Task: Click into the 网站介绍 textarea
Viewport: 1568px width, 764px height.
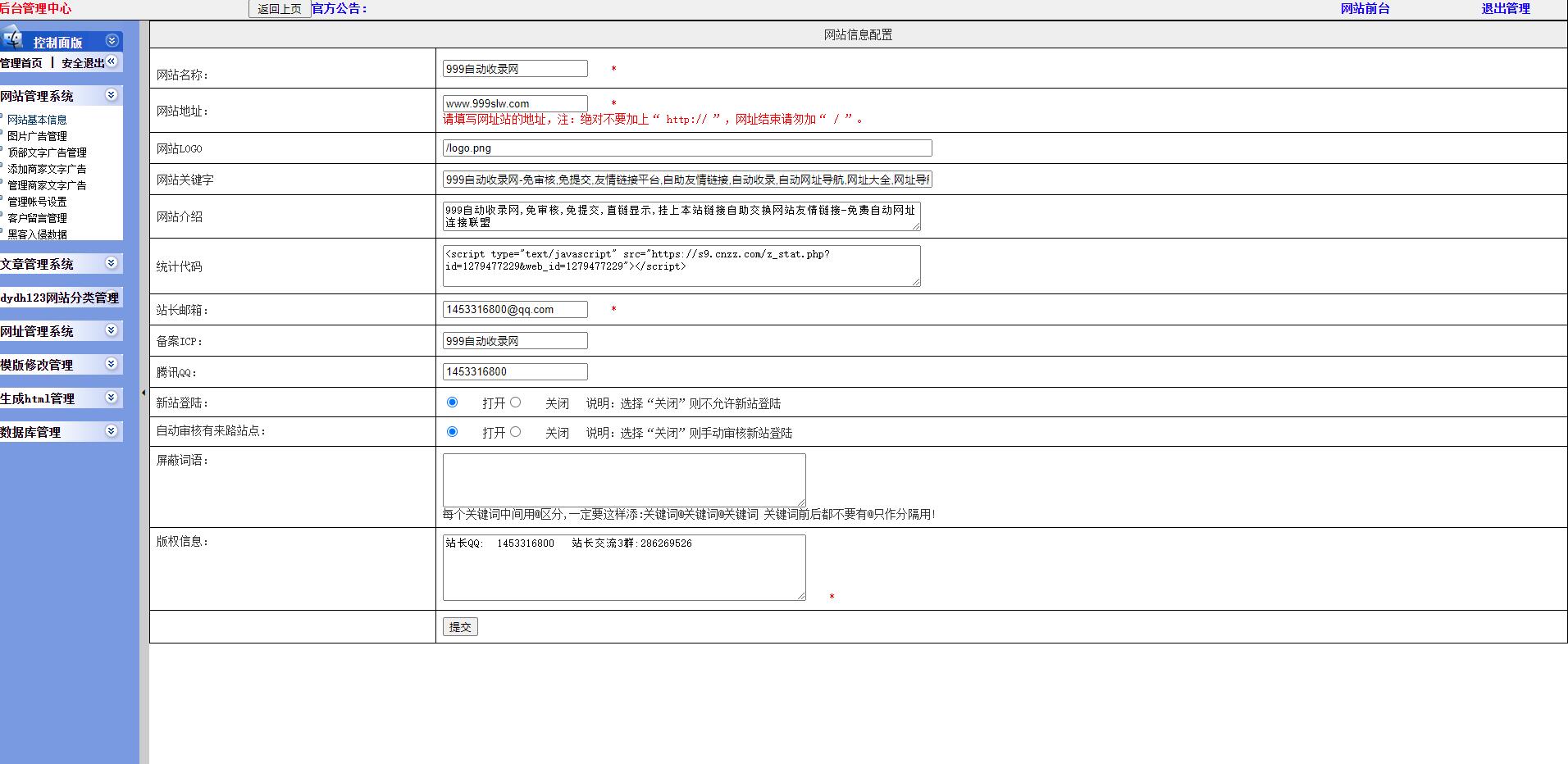Action: [x=681, y=216]
